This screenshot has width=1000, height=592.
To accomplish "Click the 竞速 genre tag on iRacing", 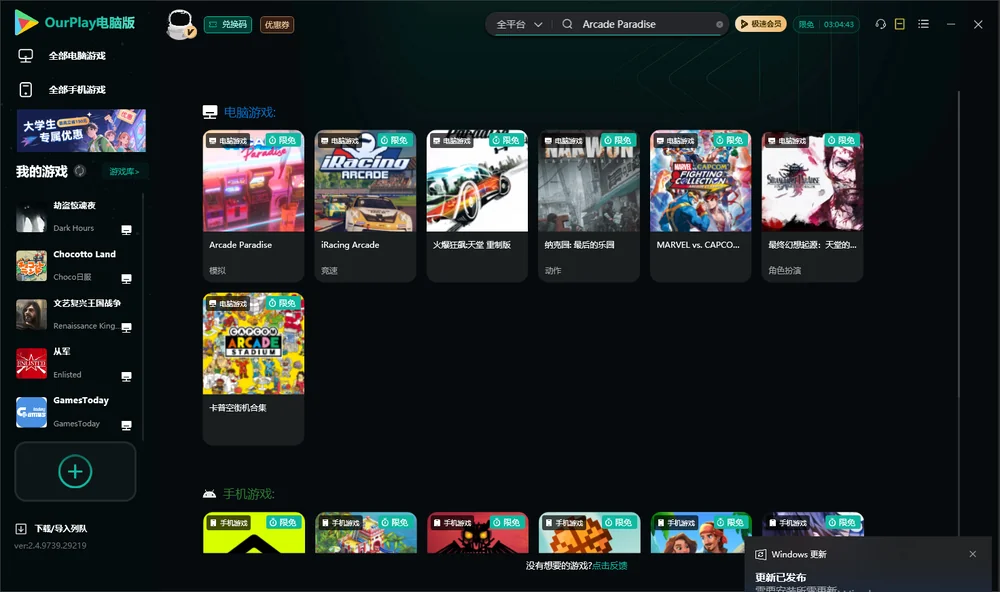I will pos(329,270).
